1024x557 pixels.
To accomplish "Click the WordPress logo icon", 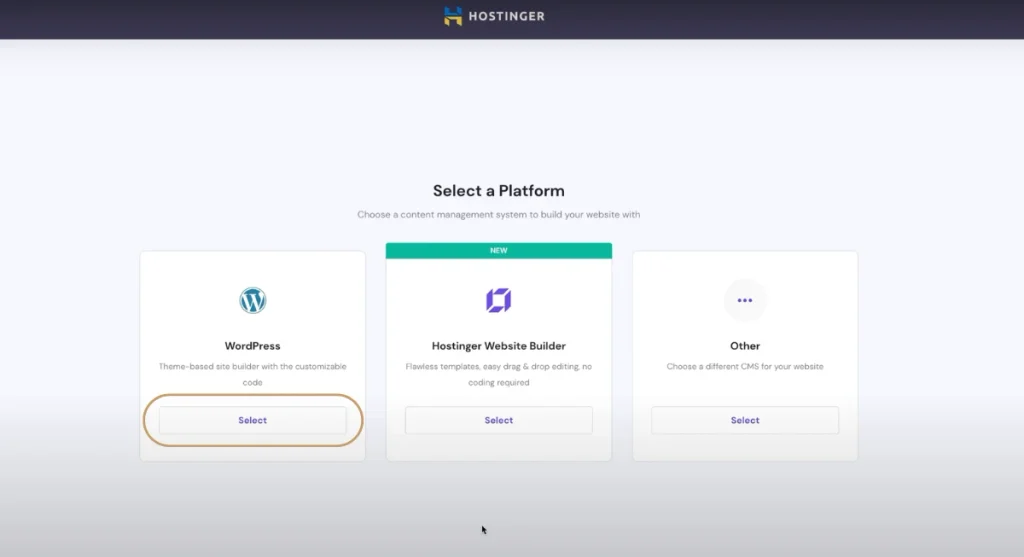I will pos(253,300).
